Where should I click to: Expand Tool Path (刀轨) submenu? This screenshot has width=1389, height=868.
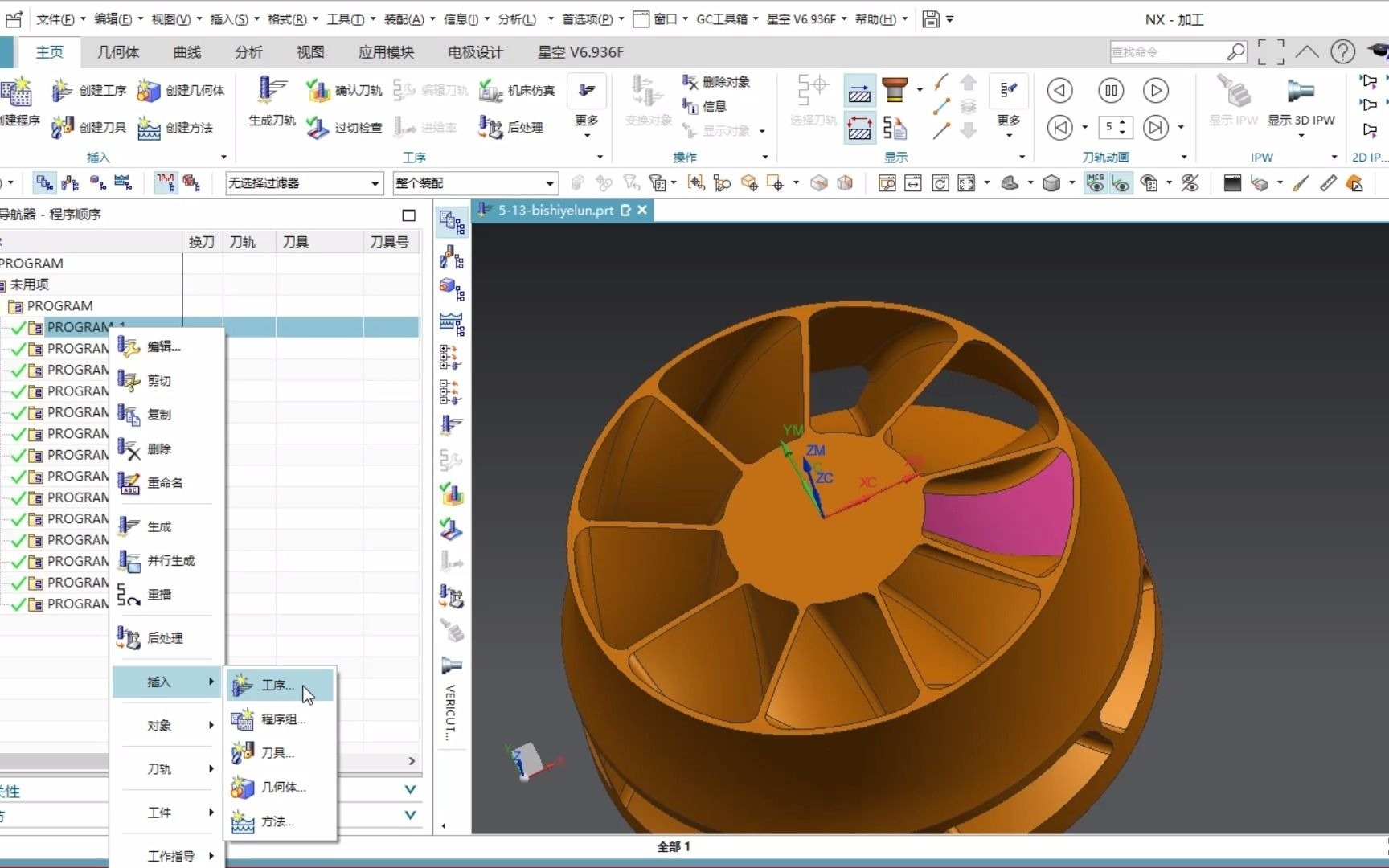(x=166, y=768)
